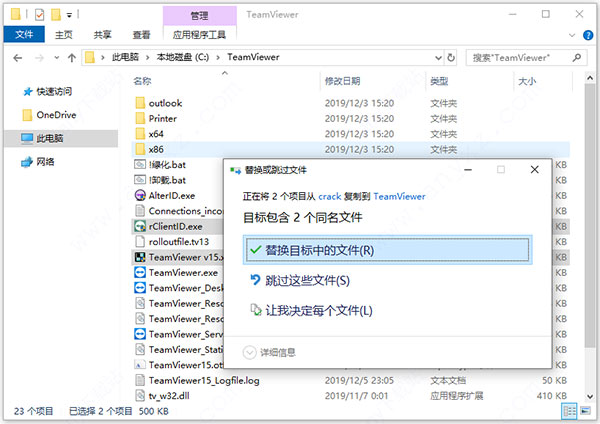600x424 pixels.
Task: Select the !绿化.bat file icon
Action: (x=140, y=165)
